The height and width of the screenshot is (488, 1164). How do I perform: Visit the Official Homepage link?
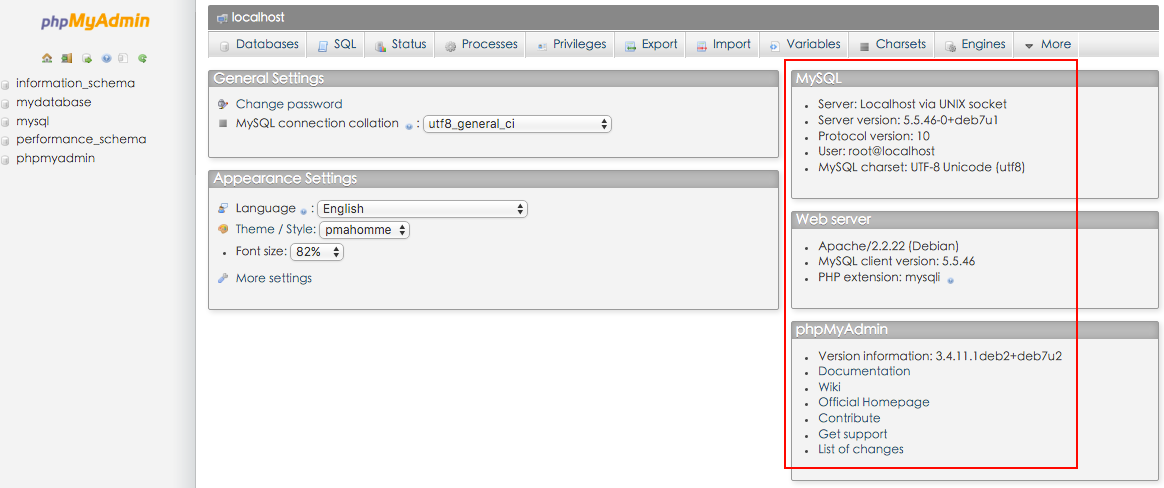coord(874,402)
